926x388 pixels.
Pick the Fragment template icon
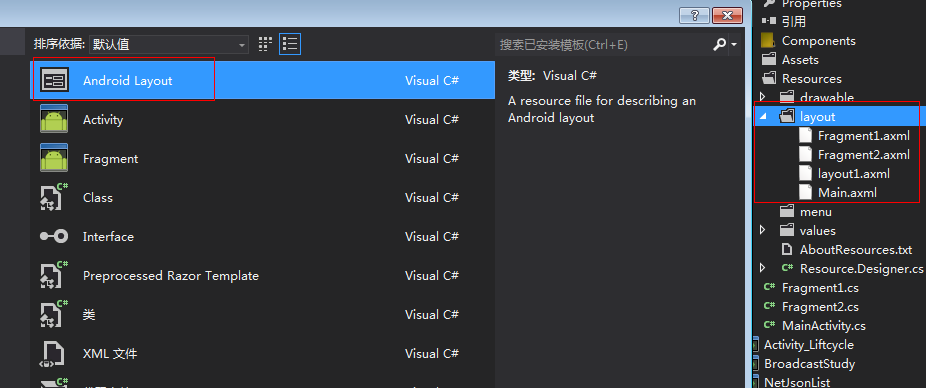click(x=54, y=158)
